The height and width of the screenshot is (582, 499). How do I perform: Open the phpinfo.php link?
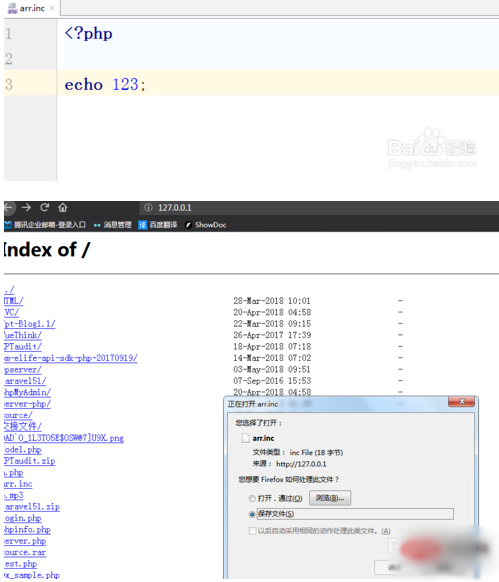tap(27, 530)
